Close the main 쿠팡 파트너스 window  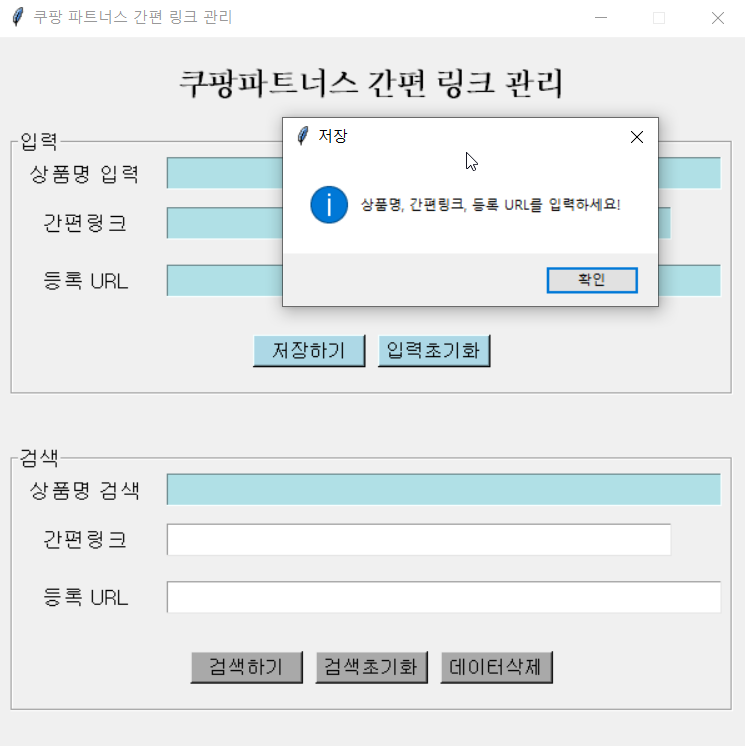point(717,18)
